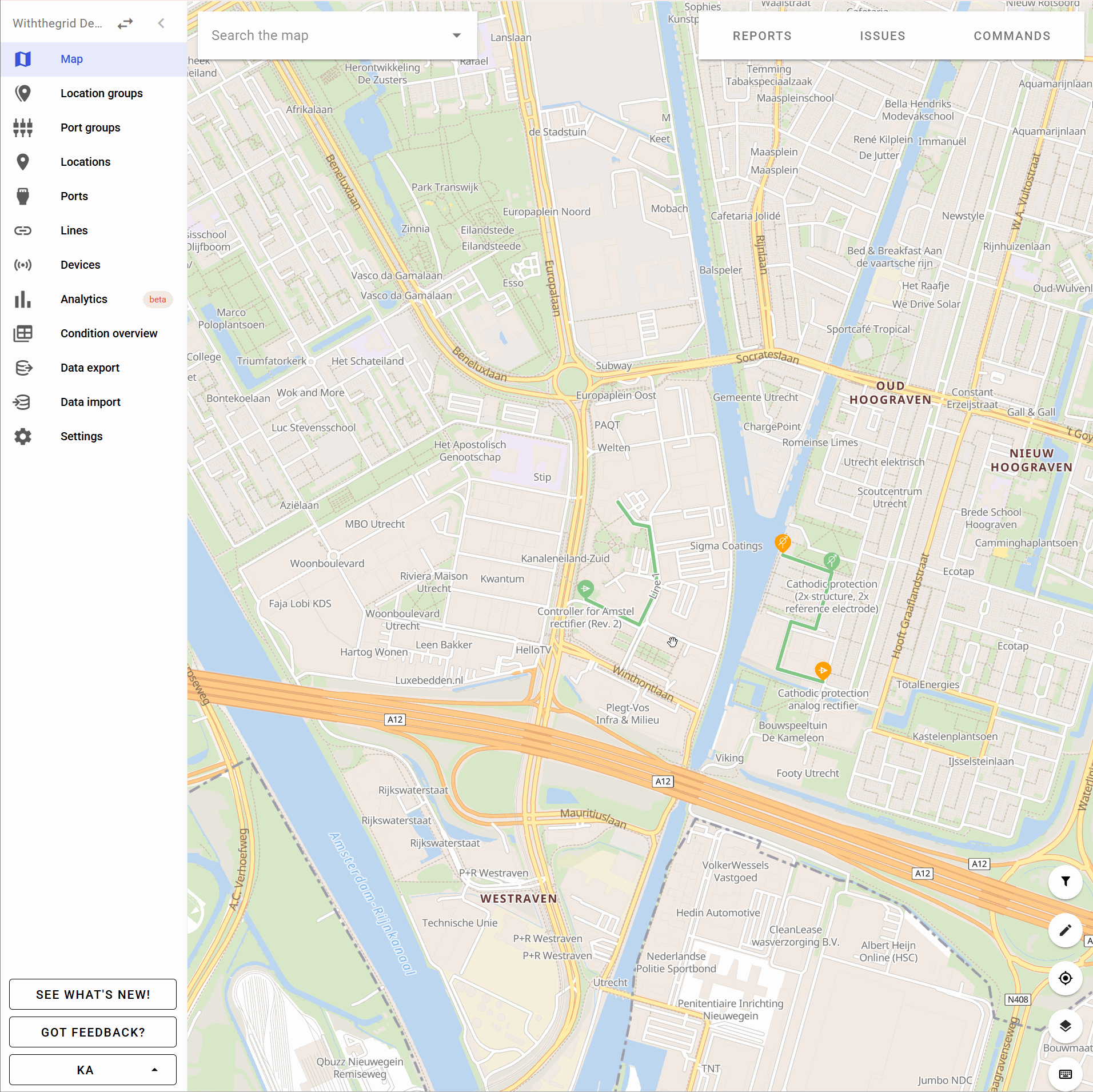Open the Commands tab
This screenshot has height=1092, width=1093.
click(x=1012, y=36)
